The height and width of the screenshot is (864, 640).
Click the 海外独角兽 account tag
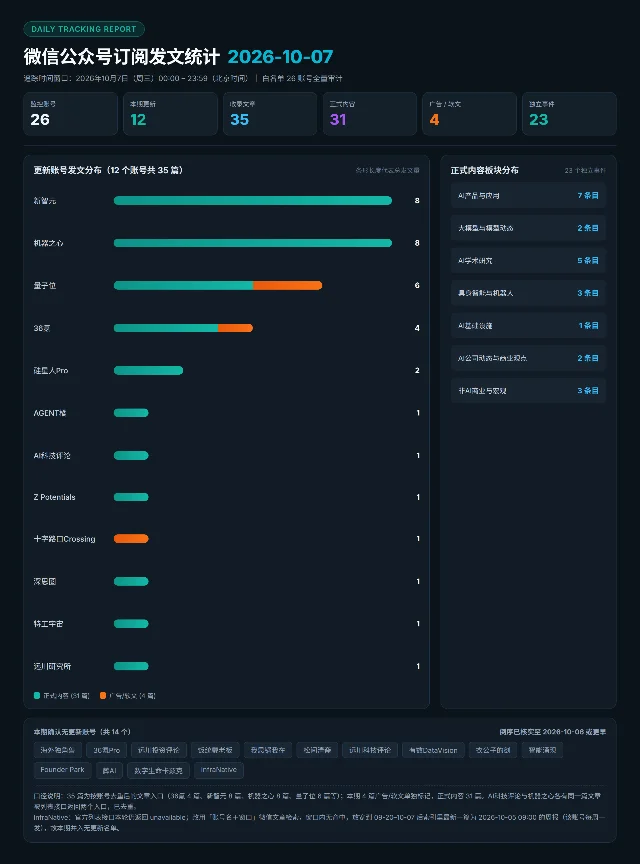(x=58, y=750)
